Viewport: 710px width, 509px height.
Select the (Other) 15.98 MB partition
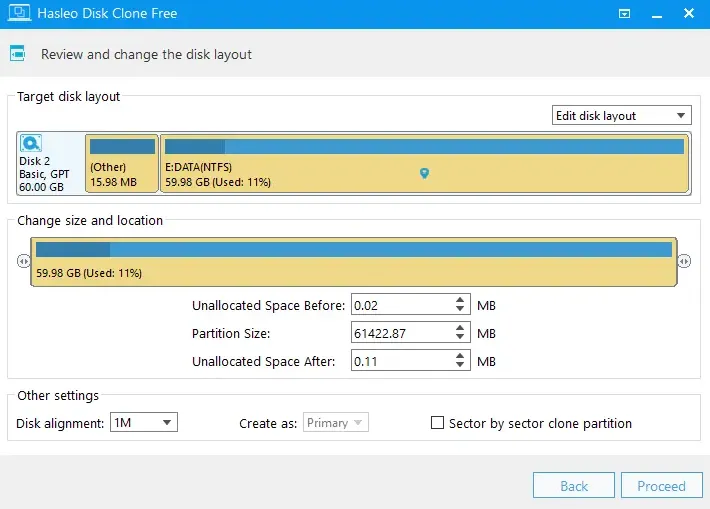pyautogui.click(x=122, y=163)
